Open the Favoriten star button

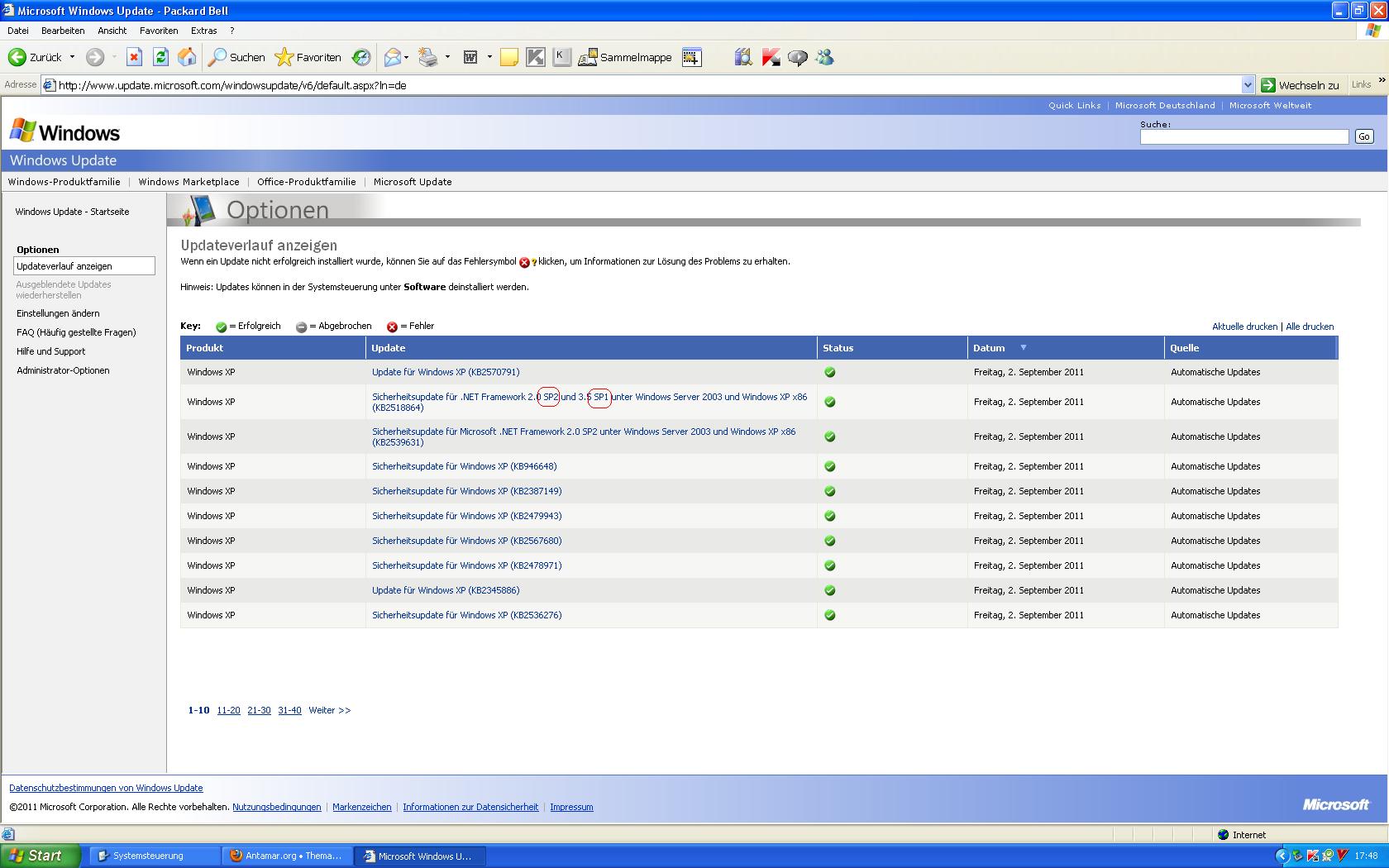tap(308, 57)
